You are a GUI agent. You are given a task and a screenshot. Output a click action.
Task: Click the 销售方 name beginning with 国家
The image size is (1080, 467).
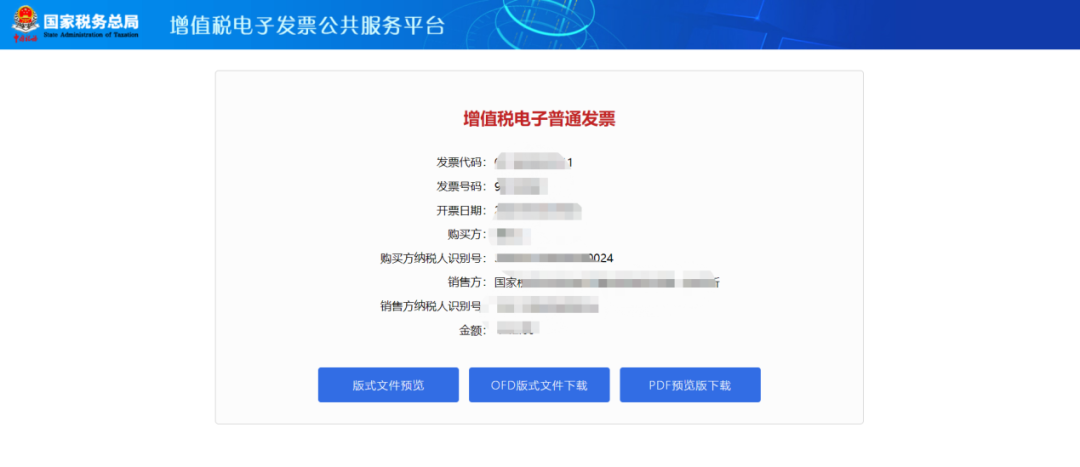pyautogui.click(x=607, y=282)
